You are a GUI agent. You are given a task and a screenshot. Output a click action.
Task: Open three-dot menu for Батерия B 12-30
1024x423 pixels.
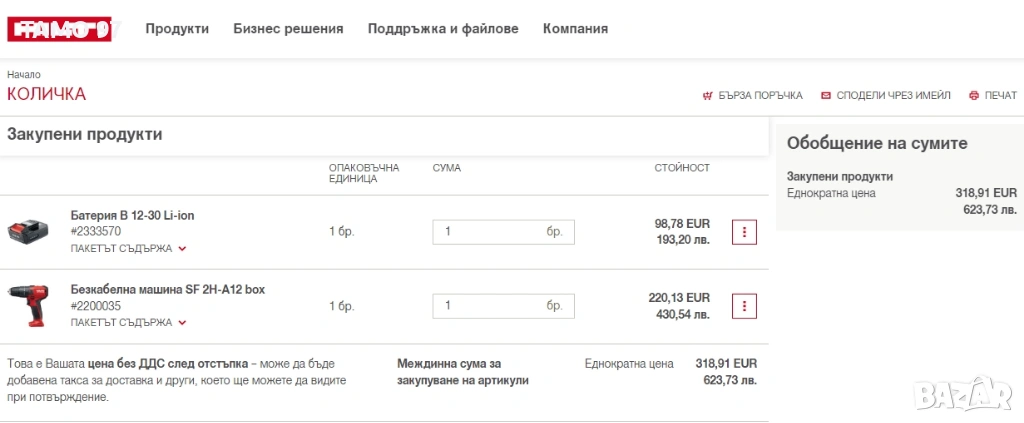(744, 232)
